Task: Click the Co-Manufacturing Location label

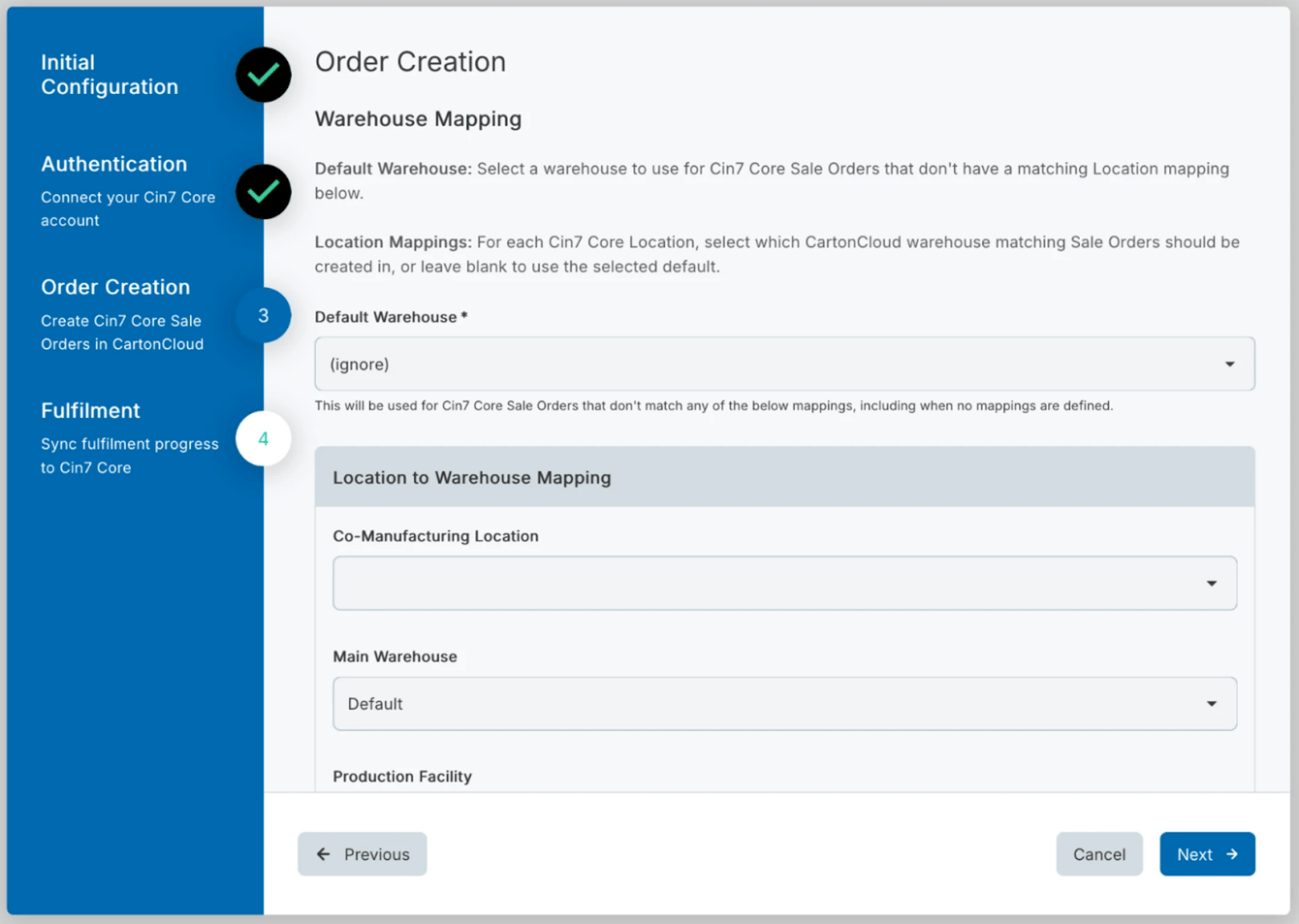Action: click(435, 536)
